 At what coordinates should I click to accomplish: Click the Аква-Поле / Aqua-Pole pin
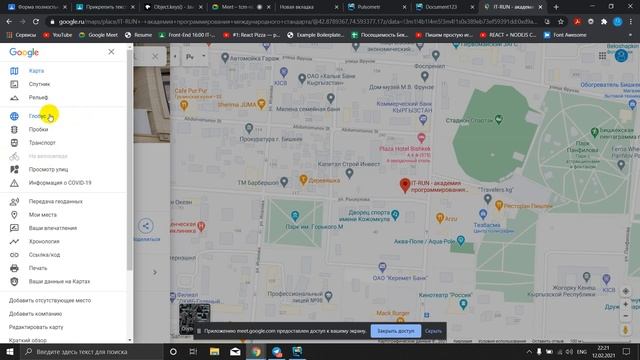(460, 240)
